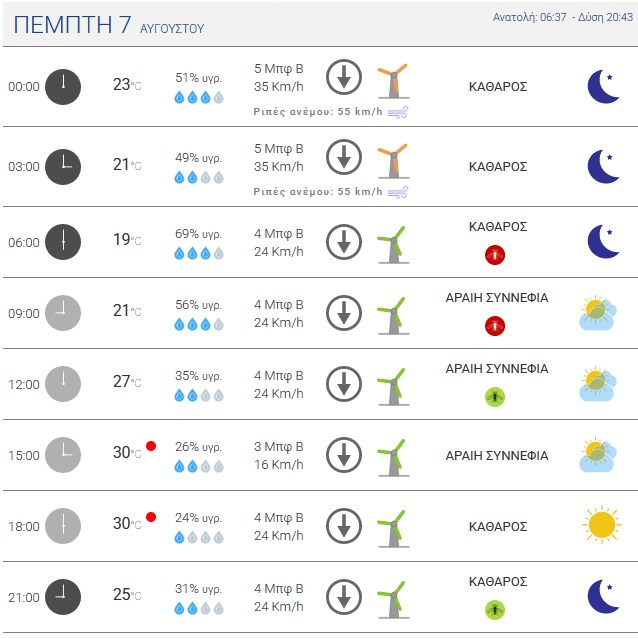This screenshot has width=638, height=638.
Task: Click the green mosquito icon at 12:00
Action: click(x=495, y=397)
